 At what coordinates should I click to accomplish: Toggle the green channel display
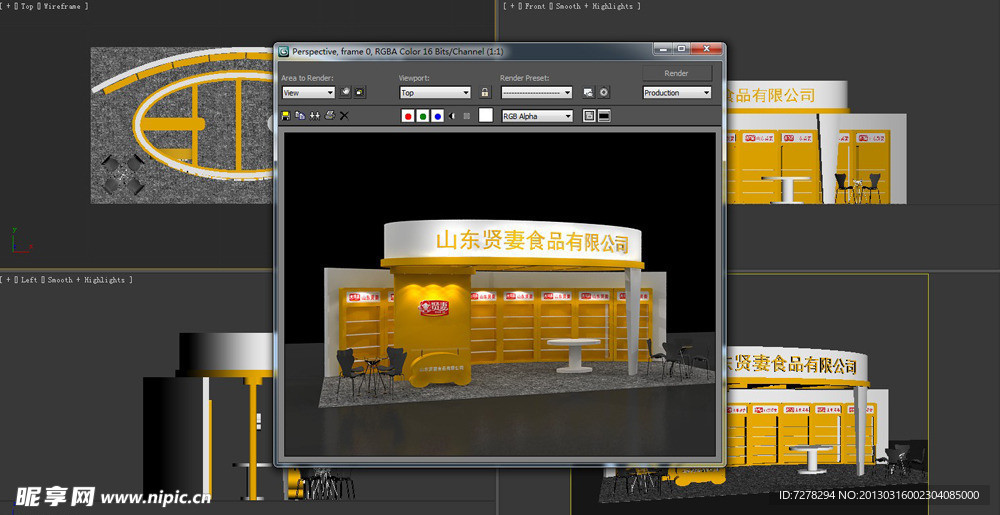[423, 116]
